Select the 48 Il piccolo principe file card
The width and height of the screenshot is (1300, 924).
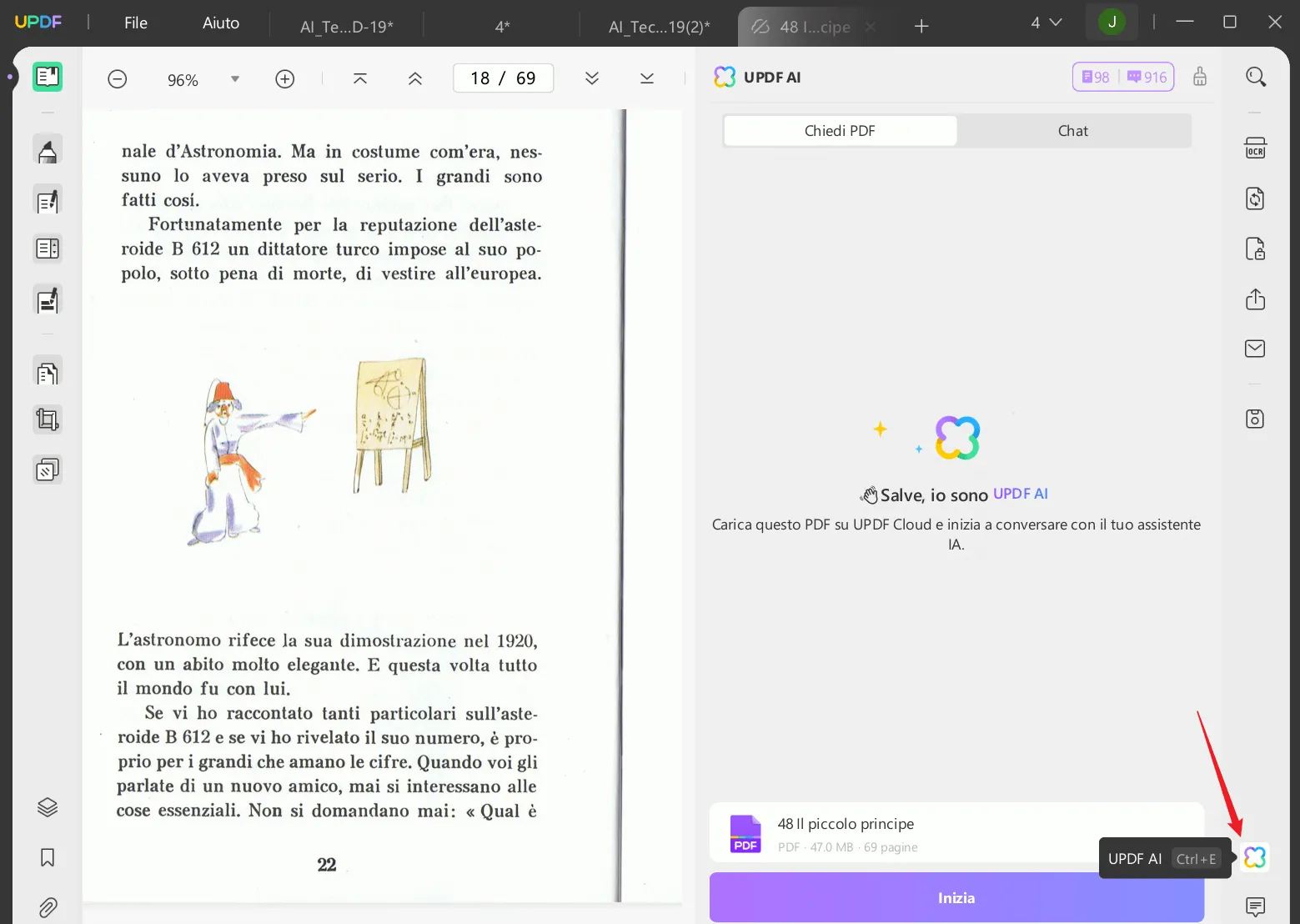[956, 833]
